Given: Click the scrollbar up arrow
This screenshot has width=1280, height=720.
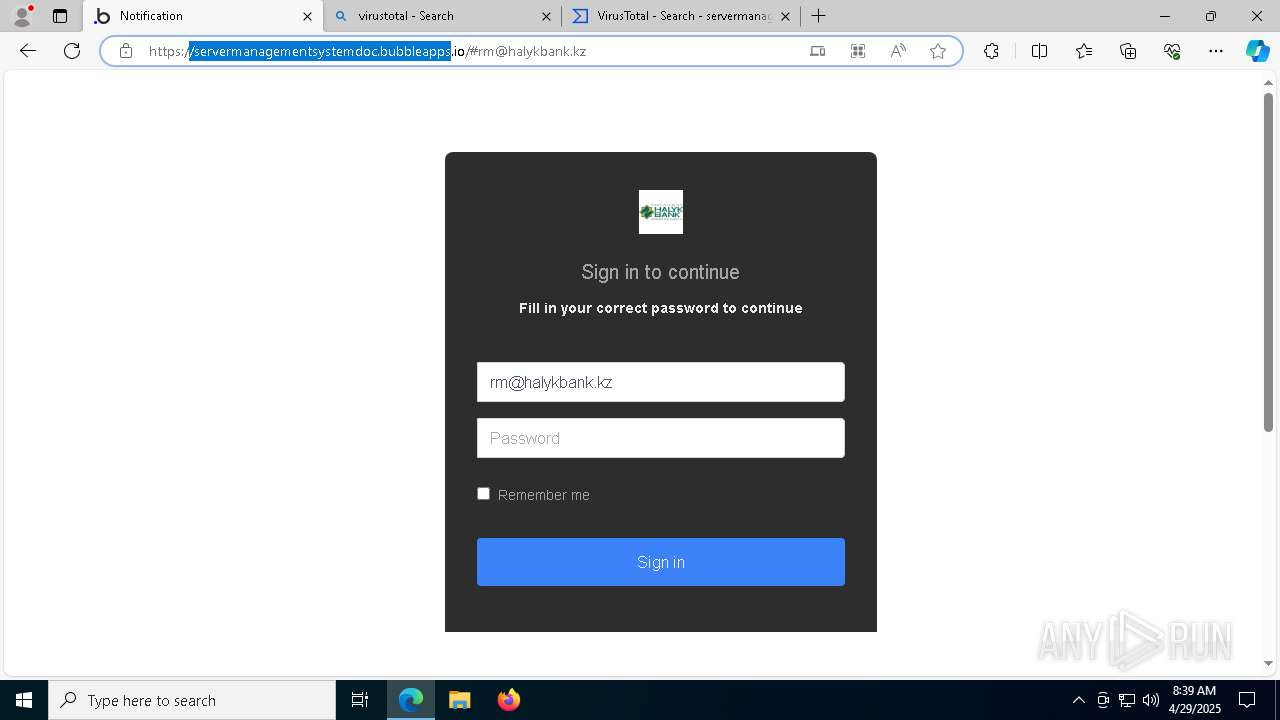Looking at the screenshot, I should coord(1268,83).
